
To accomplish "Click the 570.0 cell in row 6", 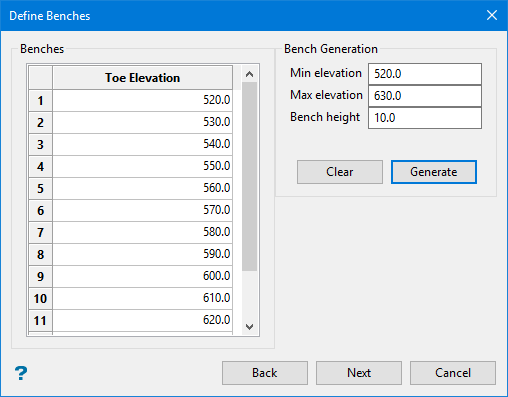I will (142, 210).
